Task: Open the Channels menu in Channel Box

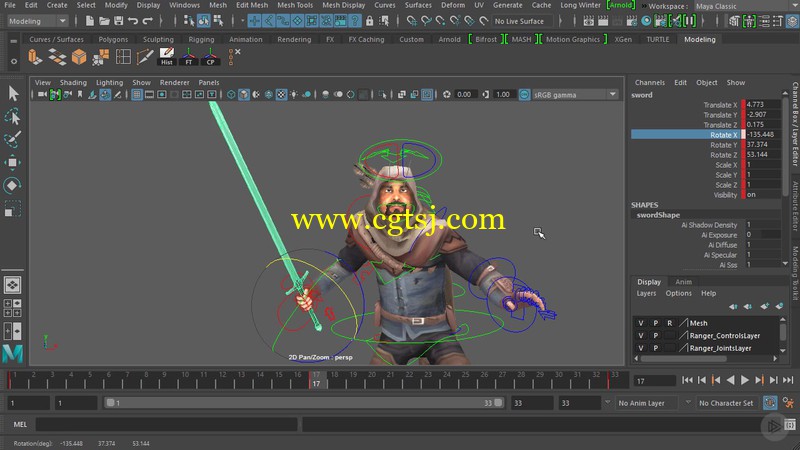Action: click(649, 83)
